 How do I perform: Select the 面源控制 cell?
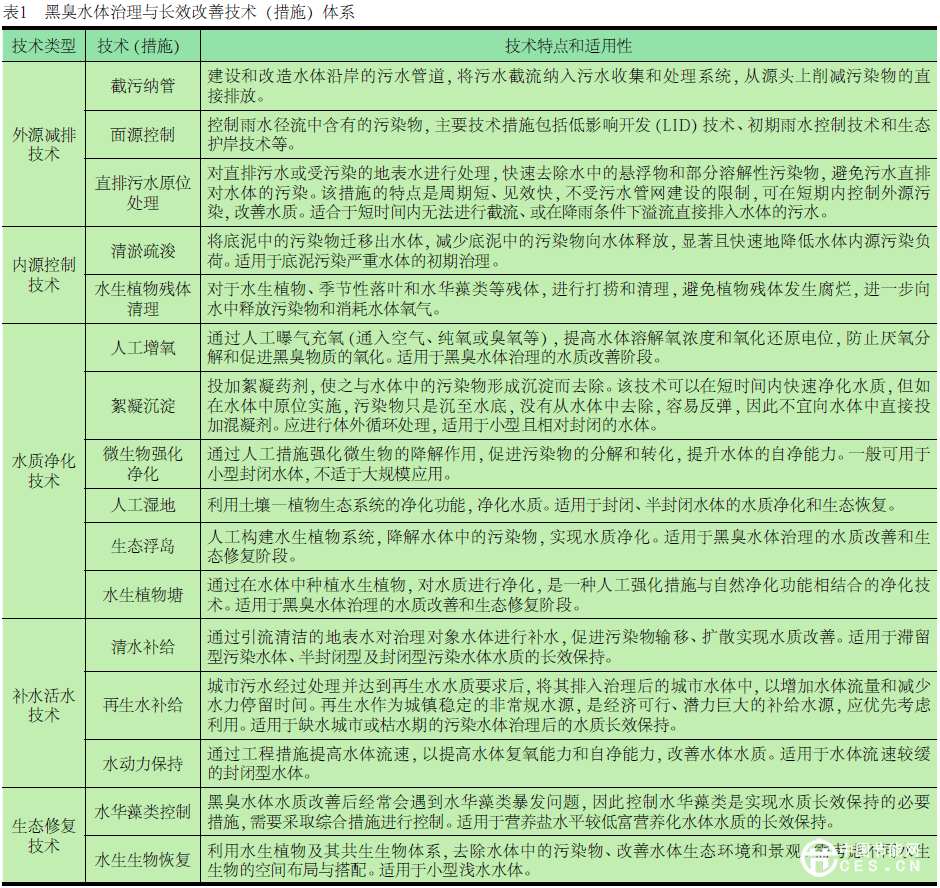142,134
